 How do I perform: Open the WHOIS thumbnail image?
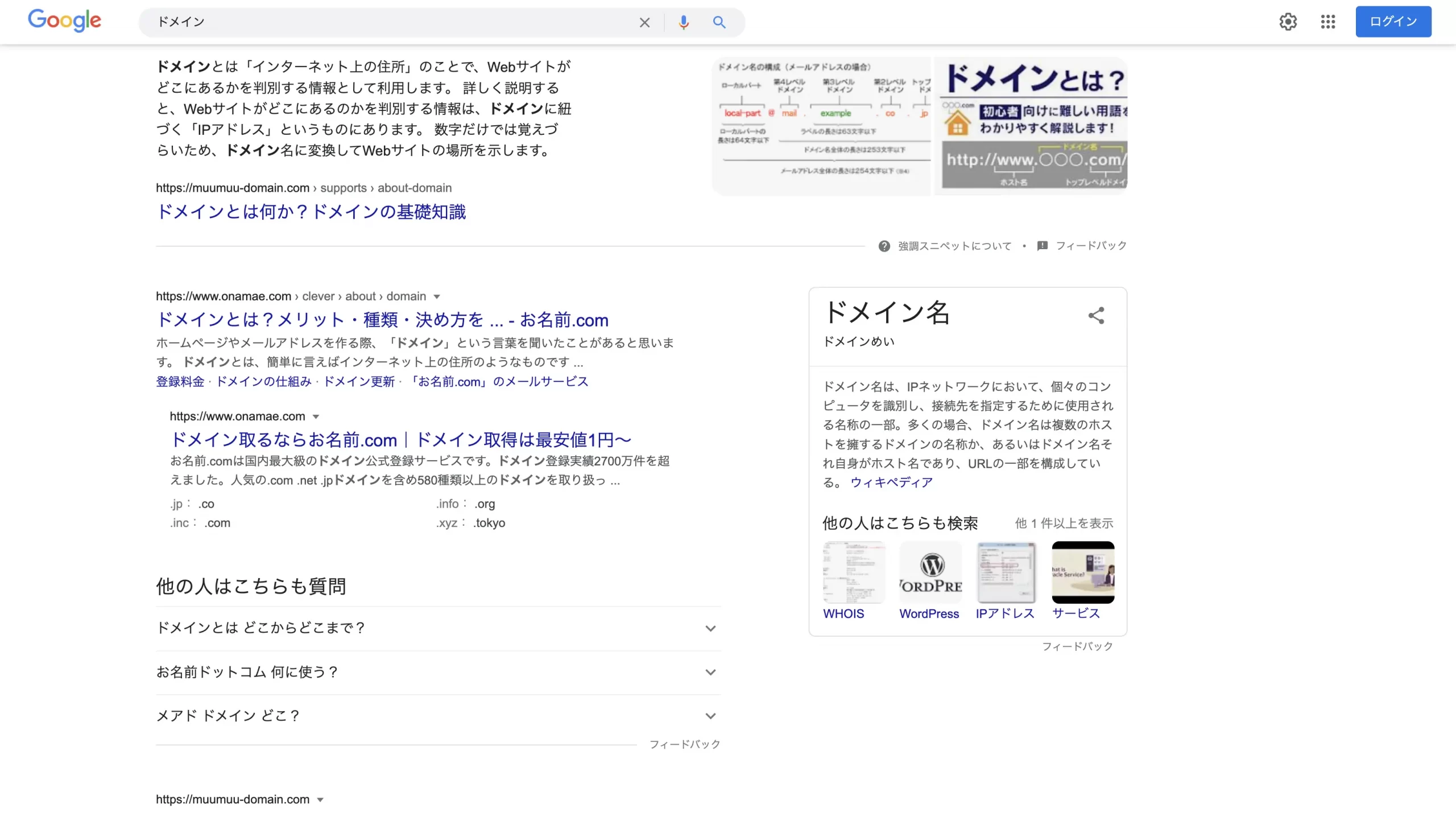click(x=854, y=572)
